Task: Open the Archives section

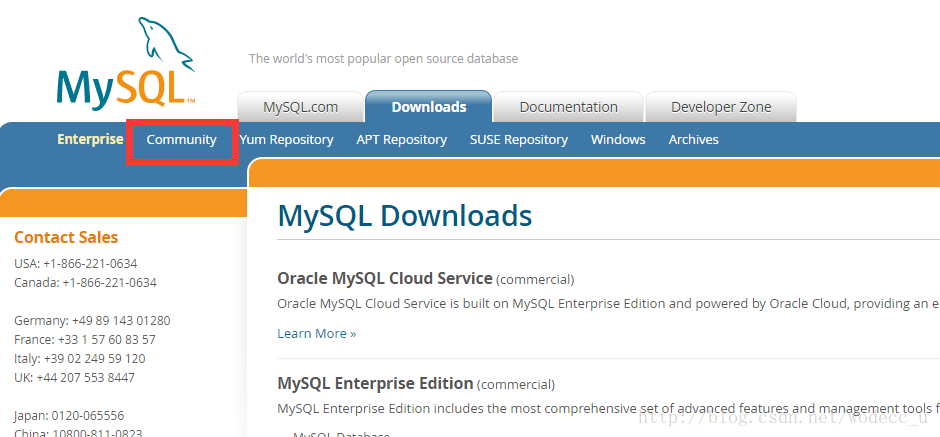Action: (x=694, y=140)
